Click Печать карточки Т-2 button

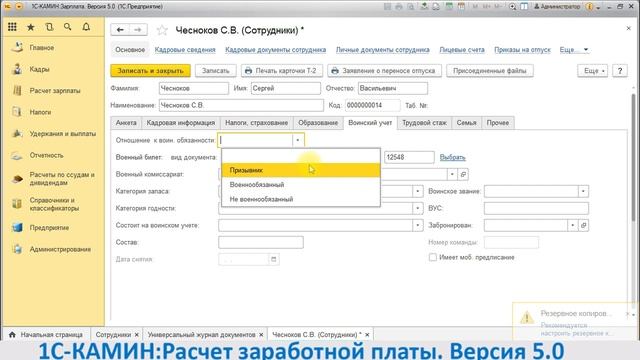[x=282, y=71]
